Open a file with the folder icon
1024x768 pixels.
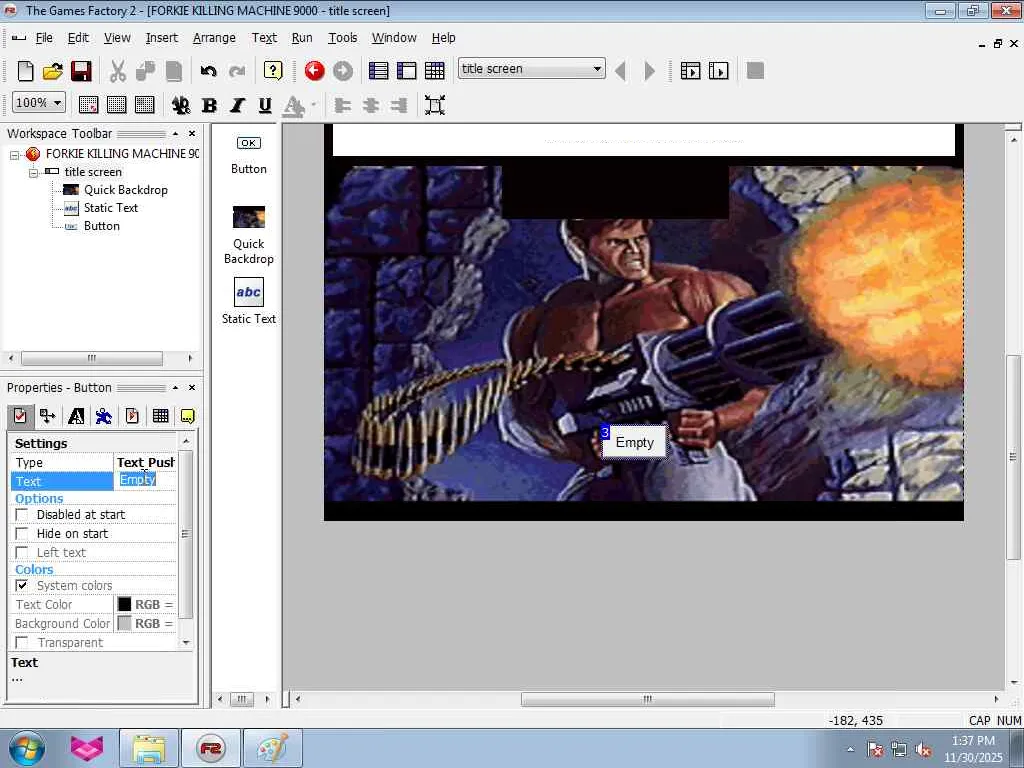(x=53, y=71)
